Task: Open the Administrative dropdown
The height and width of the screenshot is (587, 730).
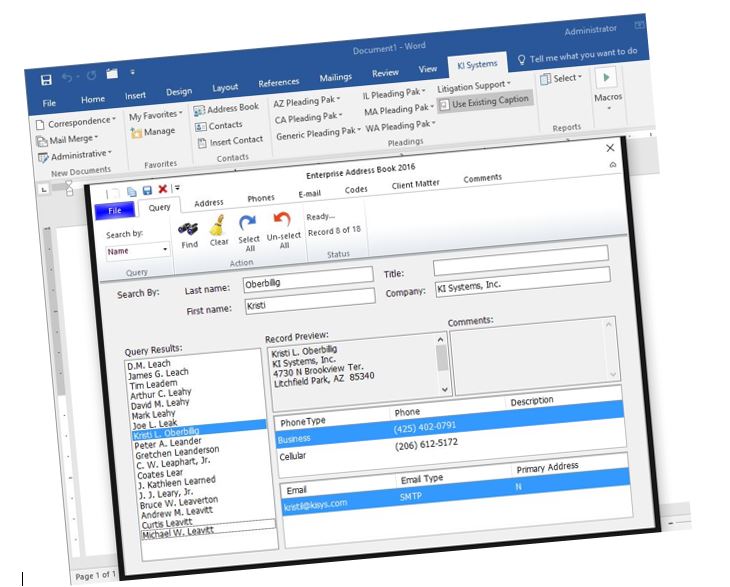Action: [75, 156]
